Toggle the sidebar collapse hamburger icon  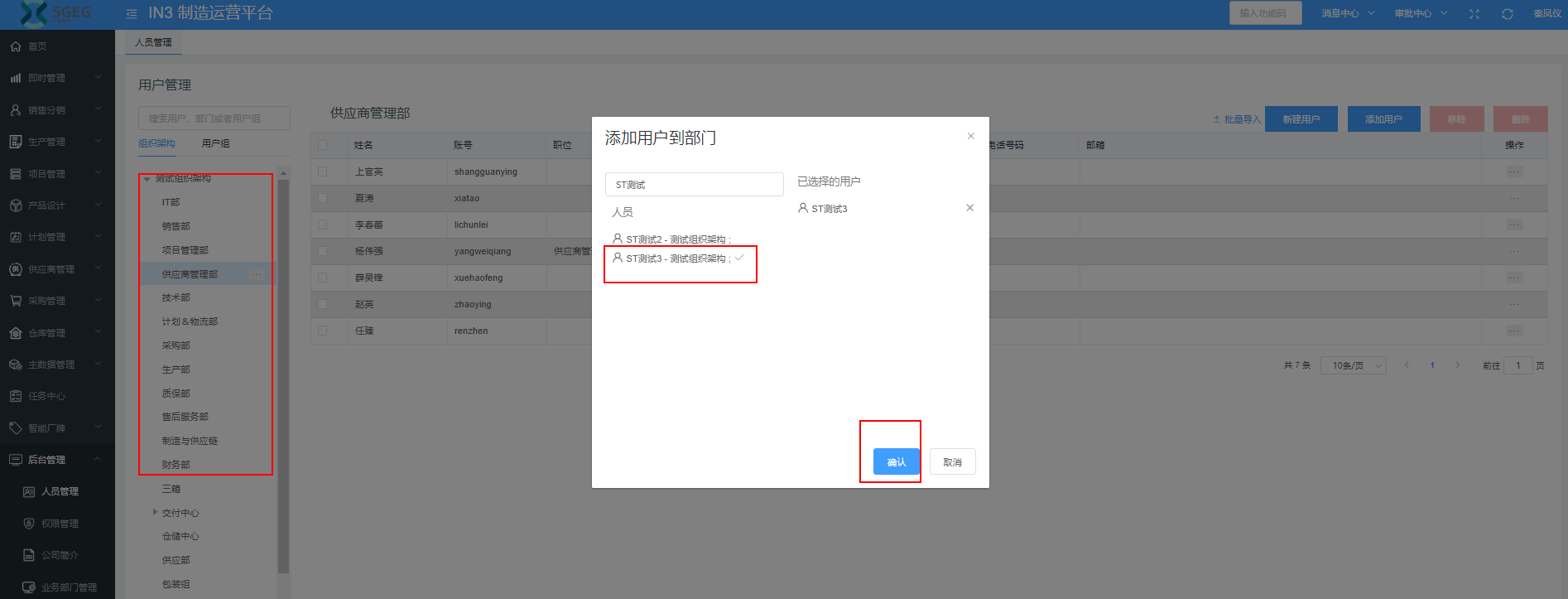tap(132, 14)
